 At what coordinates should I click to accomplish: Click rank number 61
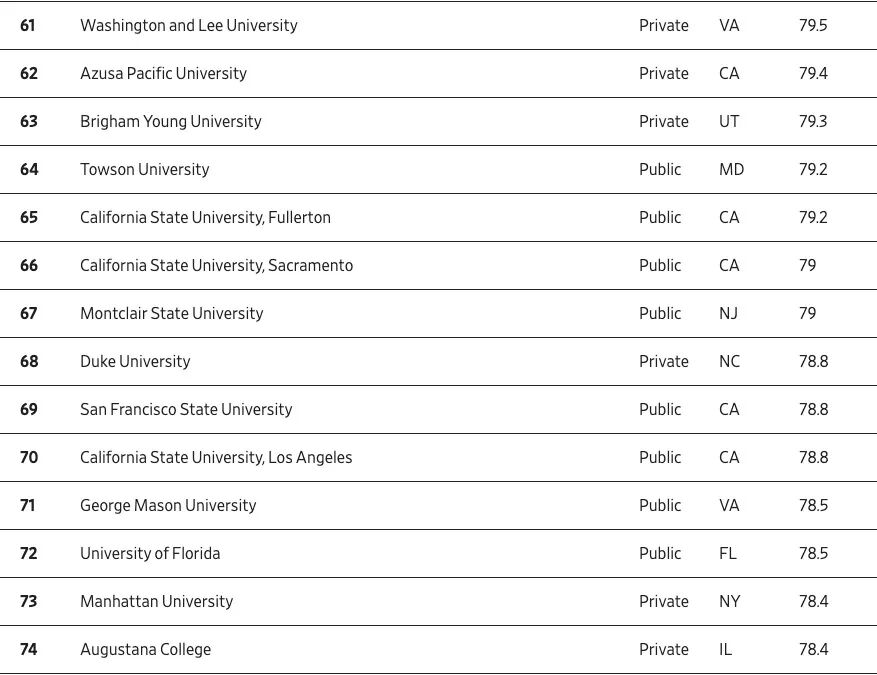[28, 26]
